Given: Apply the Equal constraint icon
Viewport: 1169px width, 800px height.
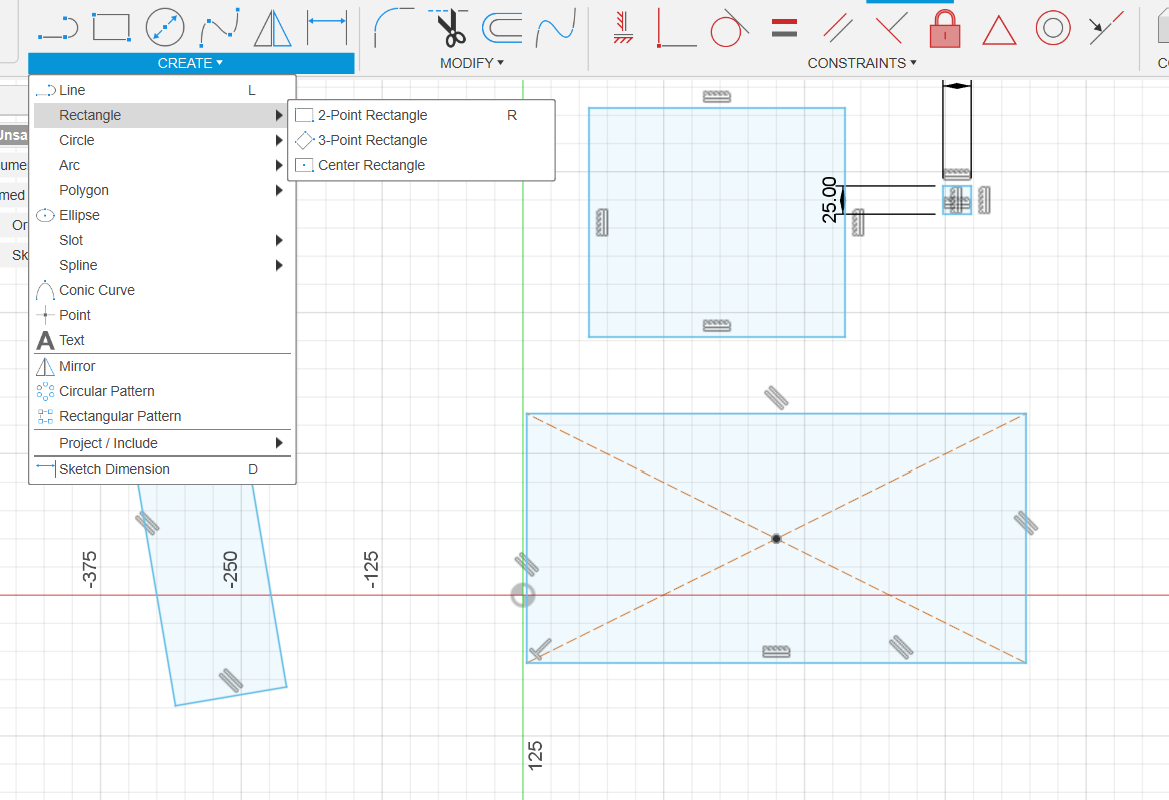Looking at the screenshot, I should pyautogui.click(x=784, y=28).
